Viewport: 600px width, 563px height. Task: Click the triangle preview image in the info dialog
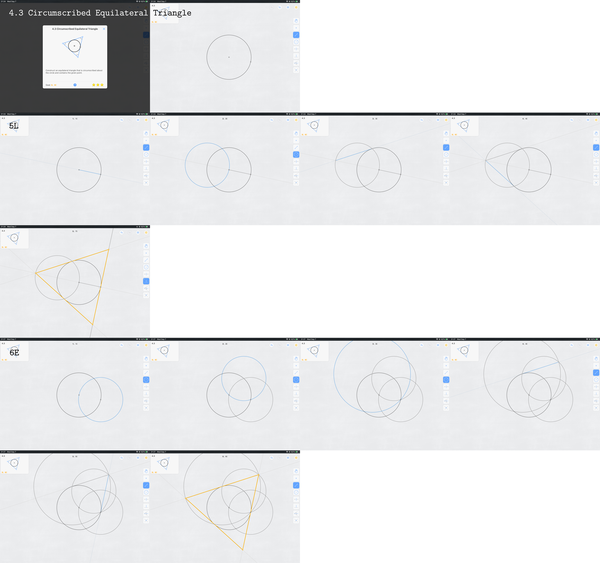(x=73, y=46)
